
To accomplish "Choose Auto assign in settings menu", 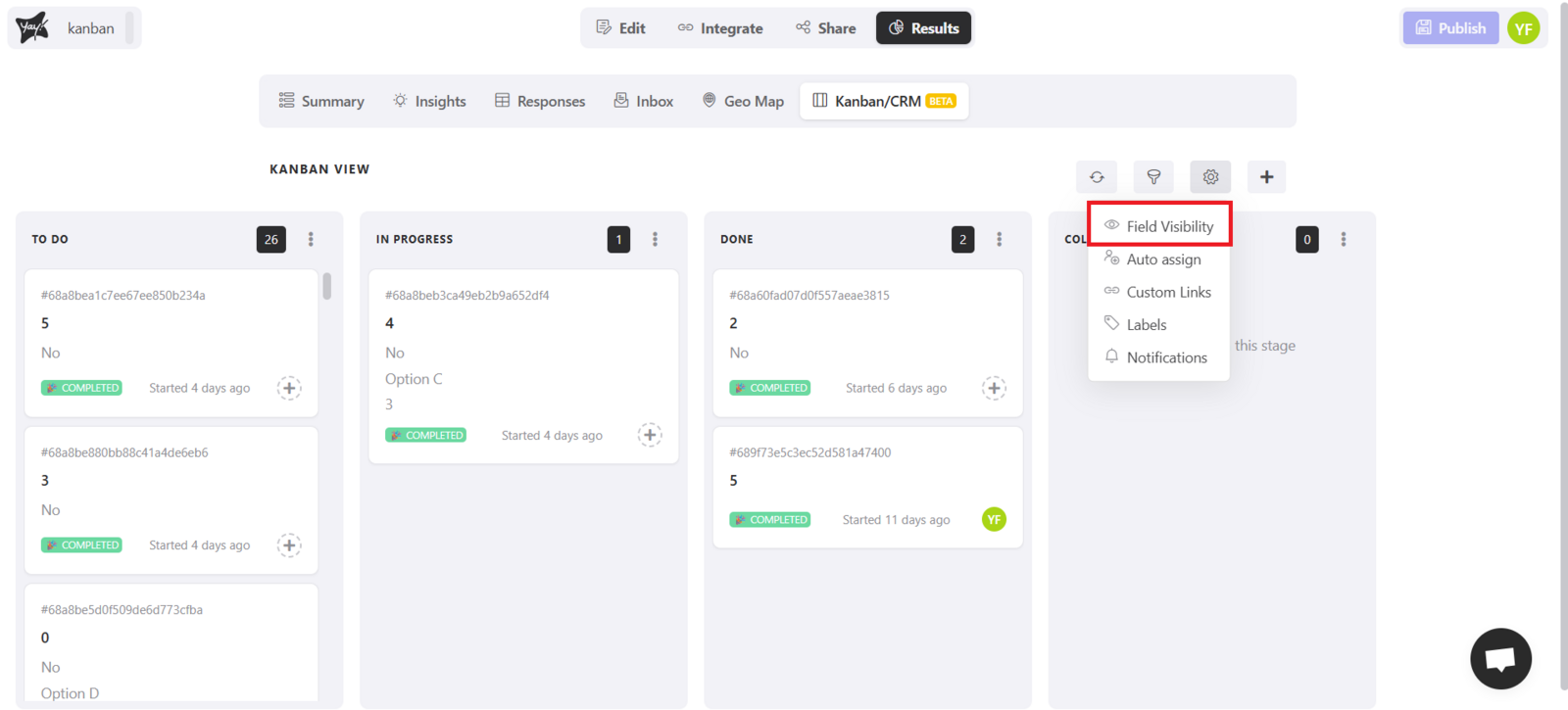I will (1162, 260).
